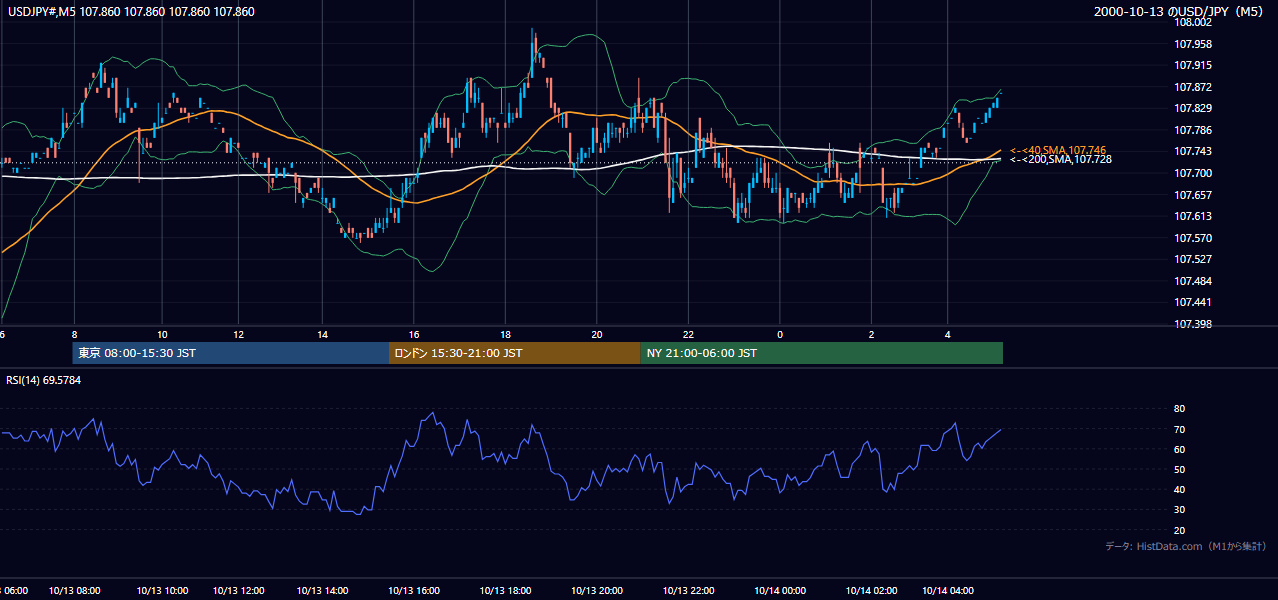Viewport: 1278px width, 600px height.
Task: Click the 10/13 08:00 timestamp on bottom axis
Action: [x=74, y=591]
